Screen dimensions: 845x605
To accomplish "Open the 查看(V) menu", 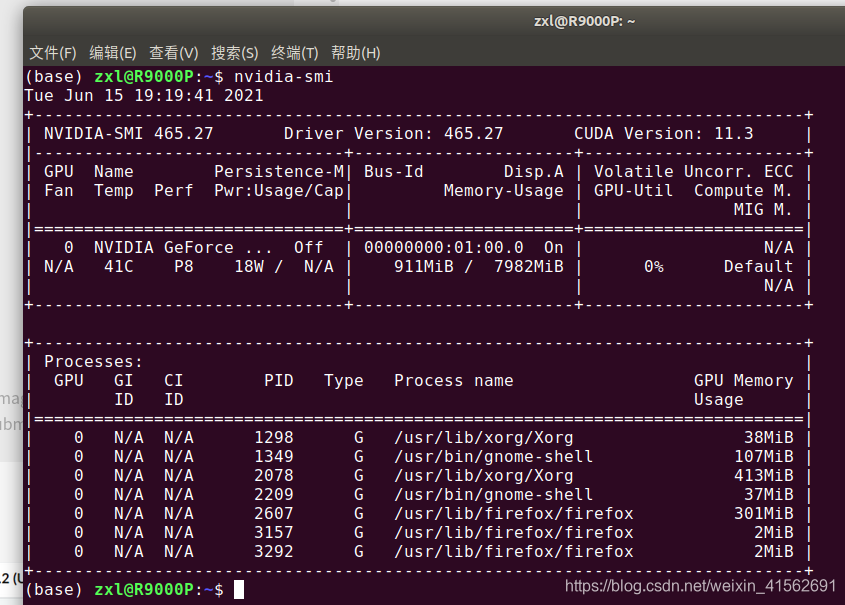I will pos(174,53).
